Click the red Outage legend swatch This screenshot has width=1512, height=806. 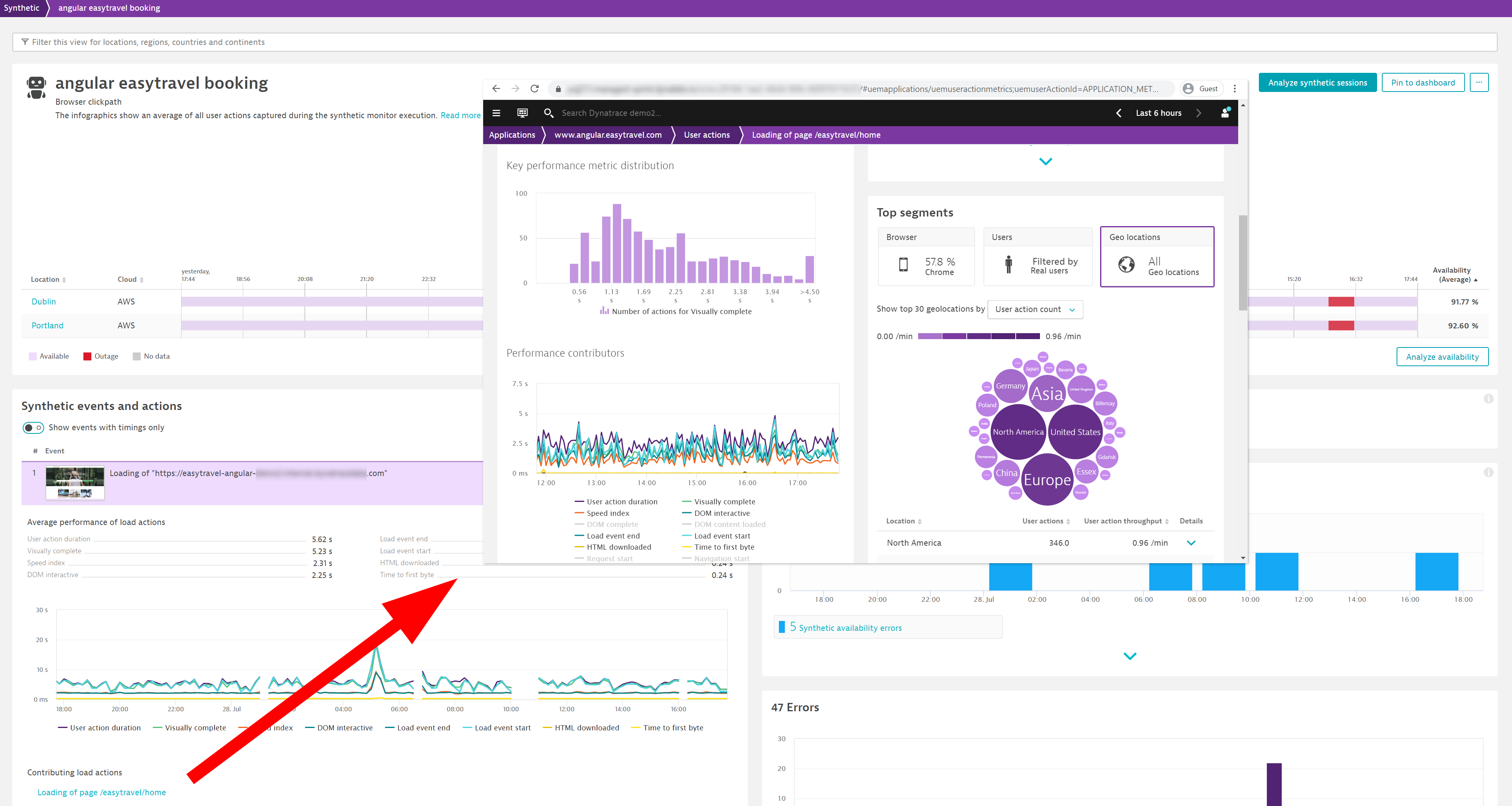[x=87, y=356]
